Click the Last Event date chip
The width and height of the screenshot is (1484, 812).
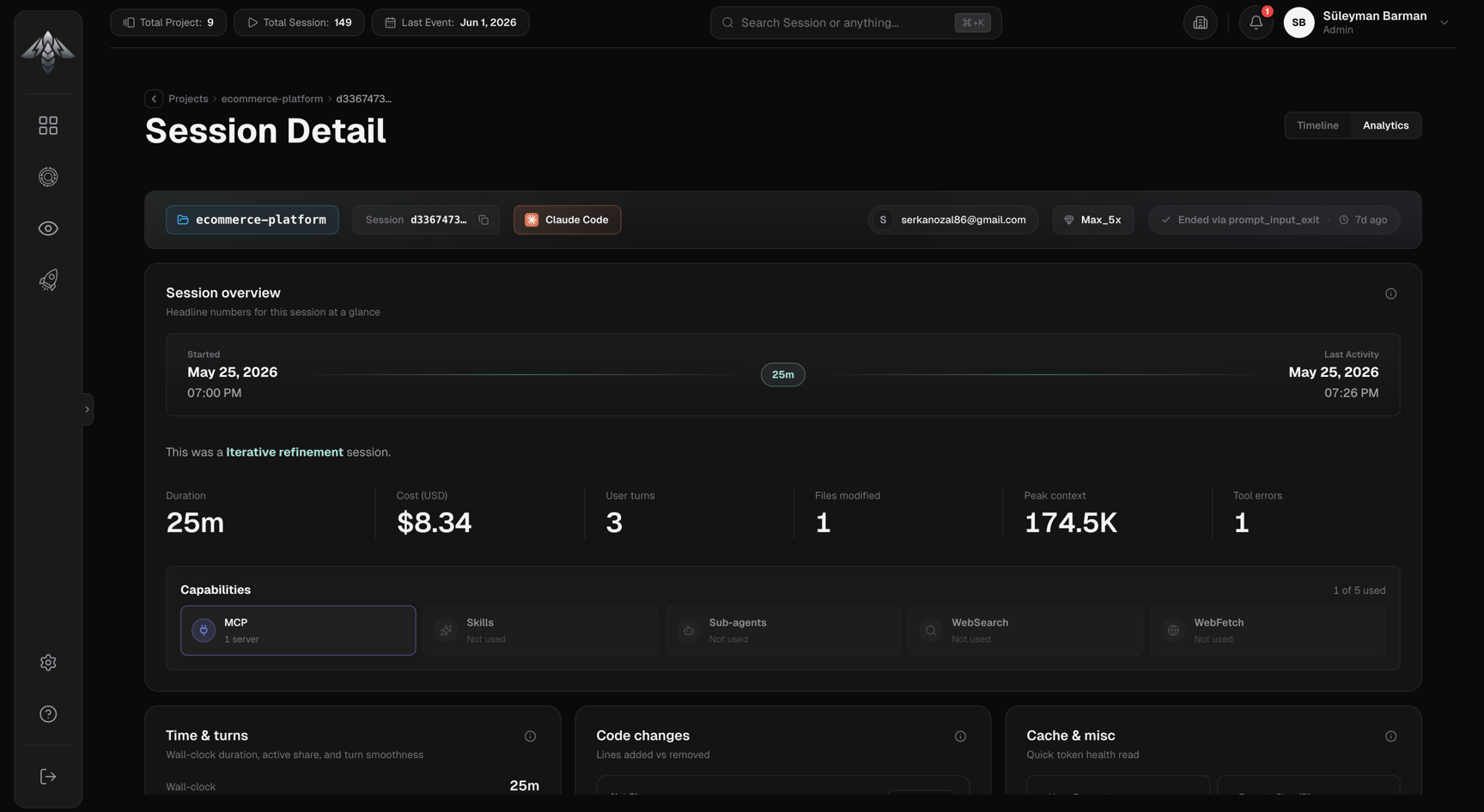coord(450,22)
